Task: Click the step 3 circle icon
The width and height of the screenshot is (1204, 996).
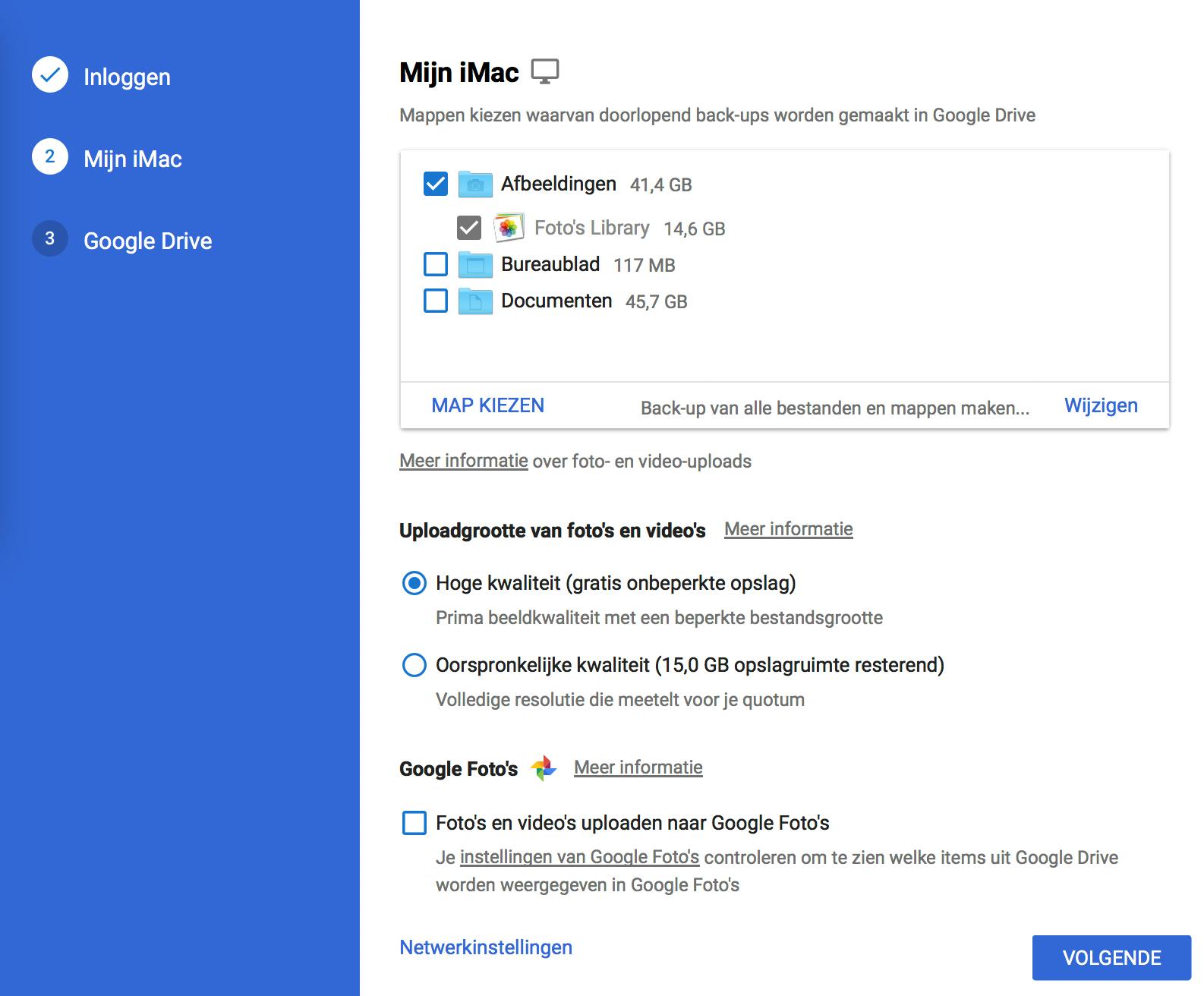Action: pyautogui.click(x=50, y=238)
